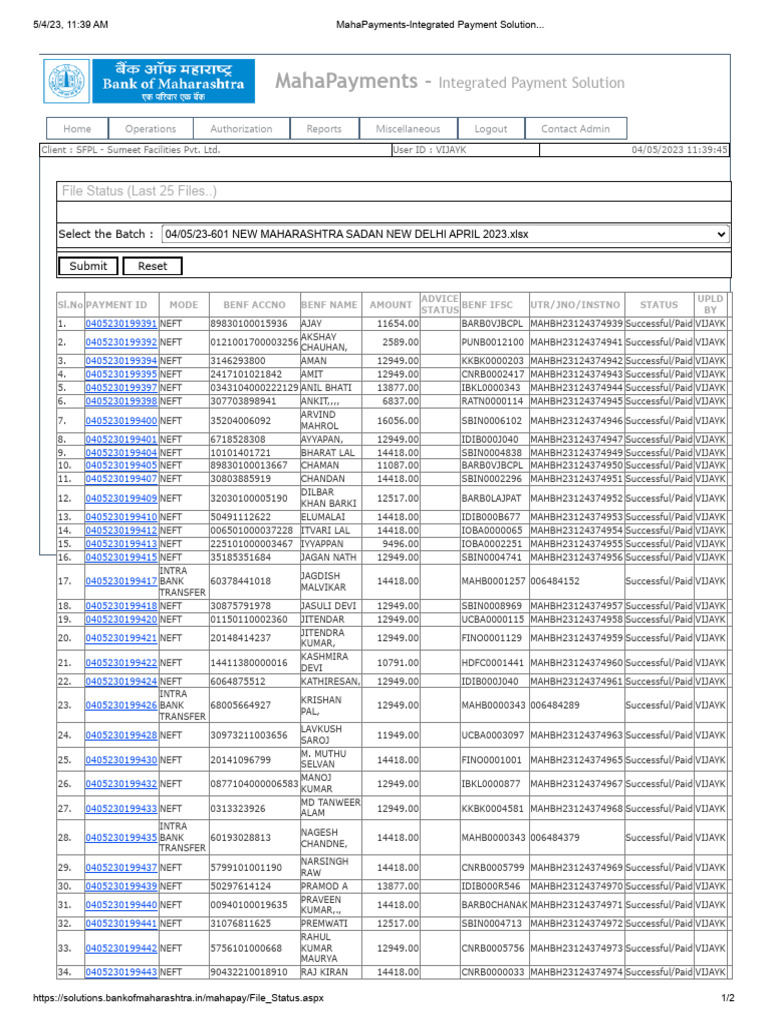Open the Home menu
Viewport: 768px width, 1024px height.
click(77, 129)
